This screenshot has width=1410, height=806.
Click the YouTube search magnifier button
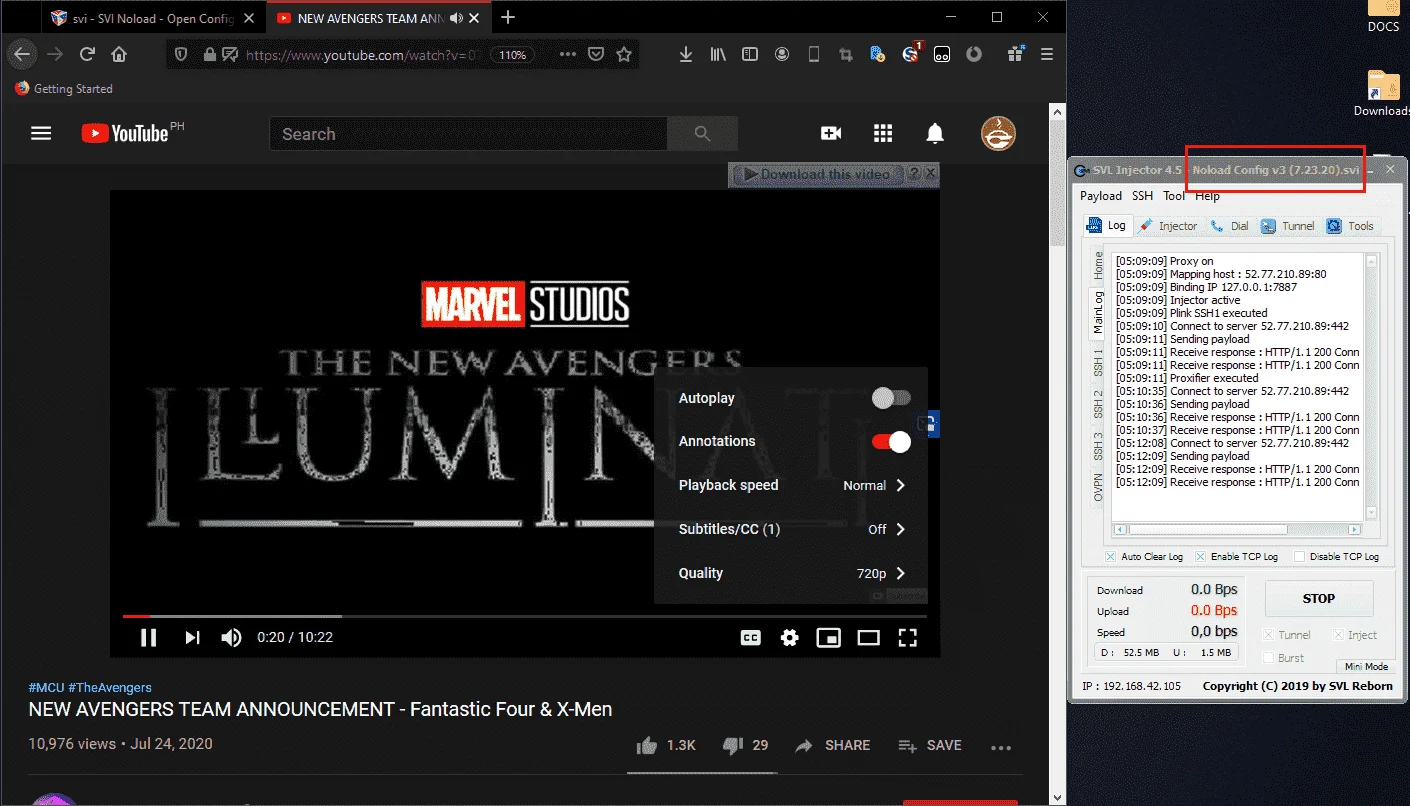pos(702,134)
